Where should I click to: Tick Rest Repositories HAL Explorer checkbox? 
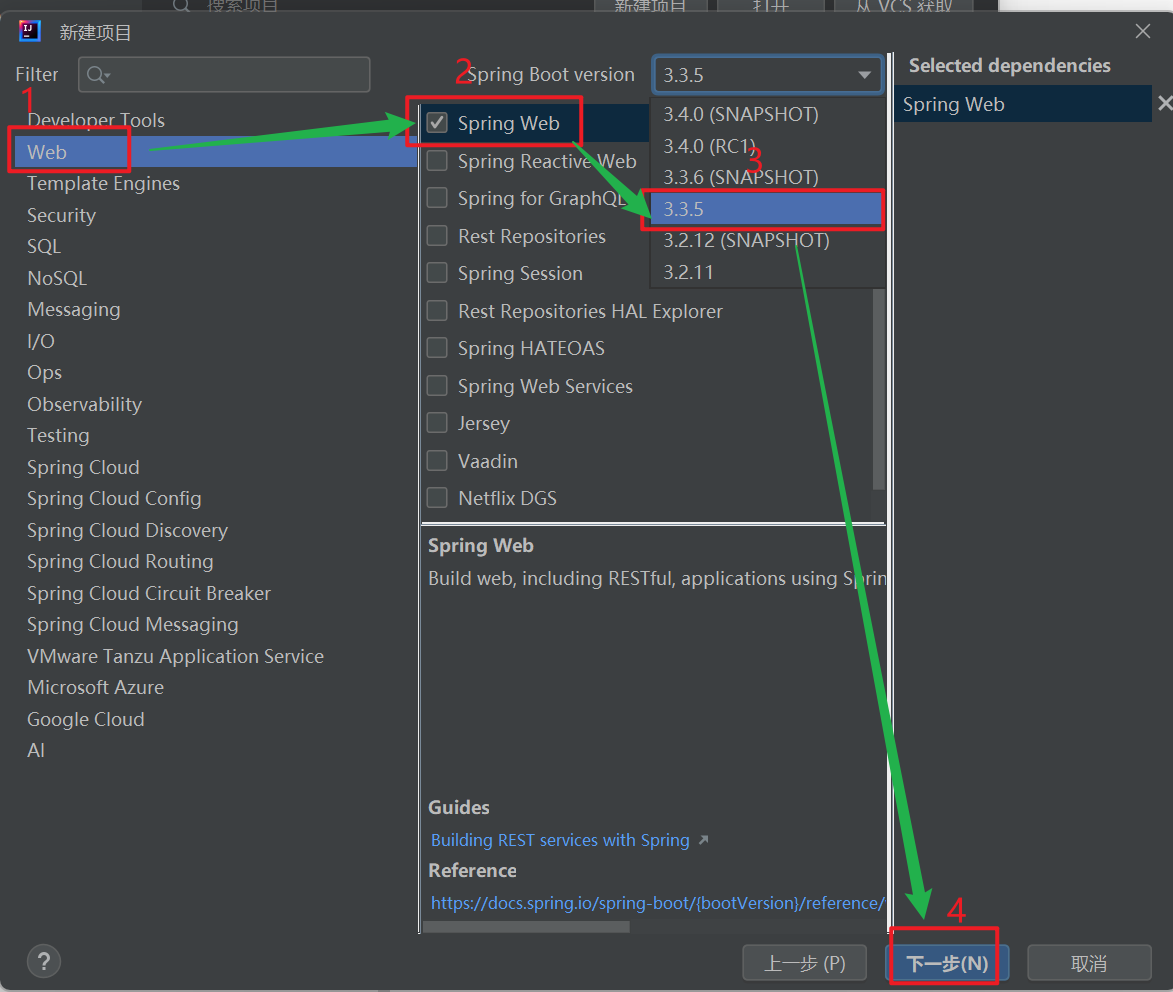437,310
